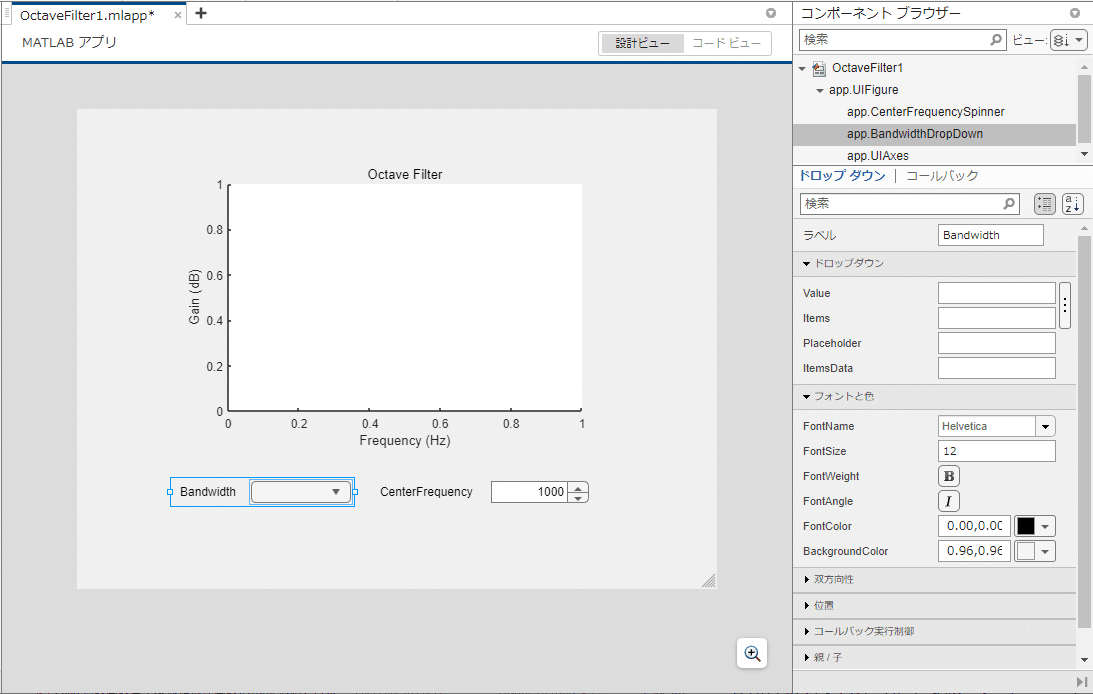Collapse the app.UIFigure tree node
Image resolution: width=1093 pixels, height=694 pixels.
820,91
